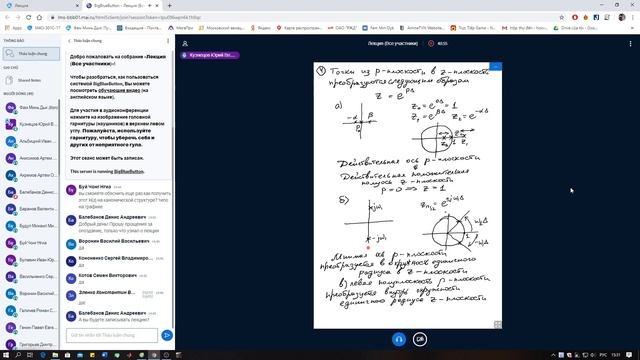640x360 pixels.
Task: Open the Windows notification center
Action: 630,355
